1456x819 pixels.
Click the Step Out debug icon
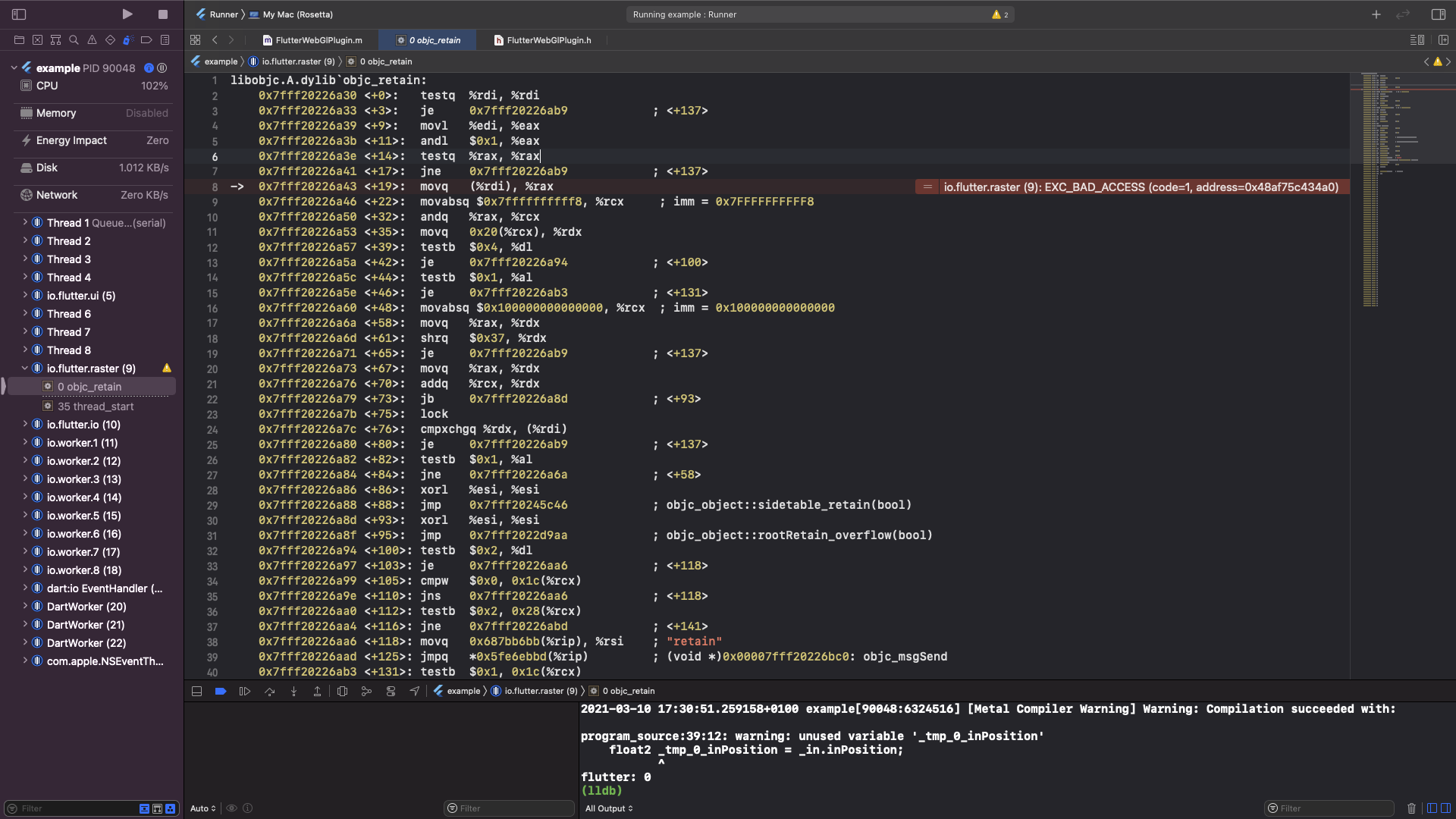[318, 691]
